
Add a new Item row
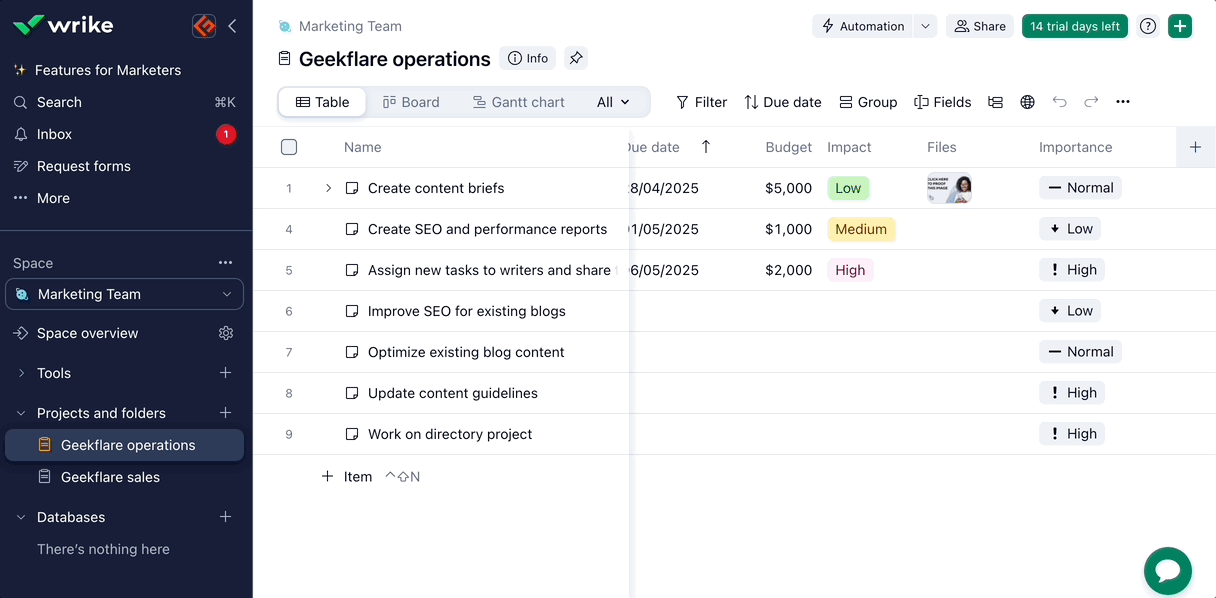(347, 477)
